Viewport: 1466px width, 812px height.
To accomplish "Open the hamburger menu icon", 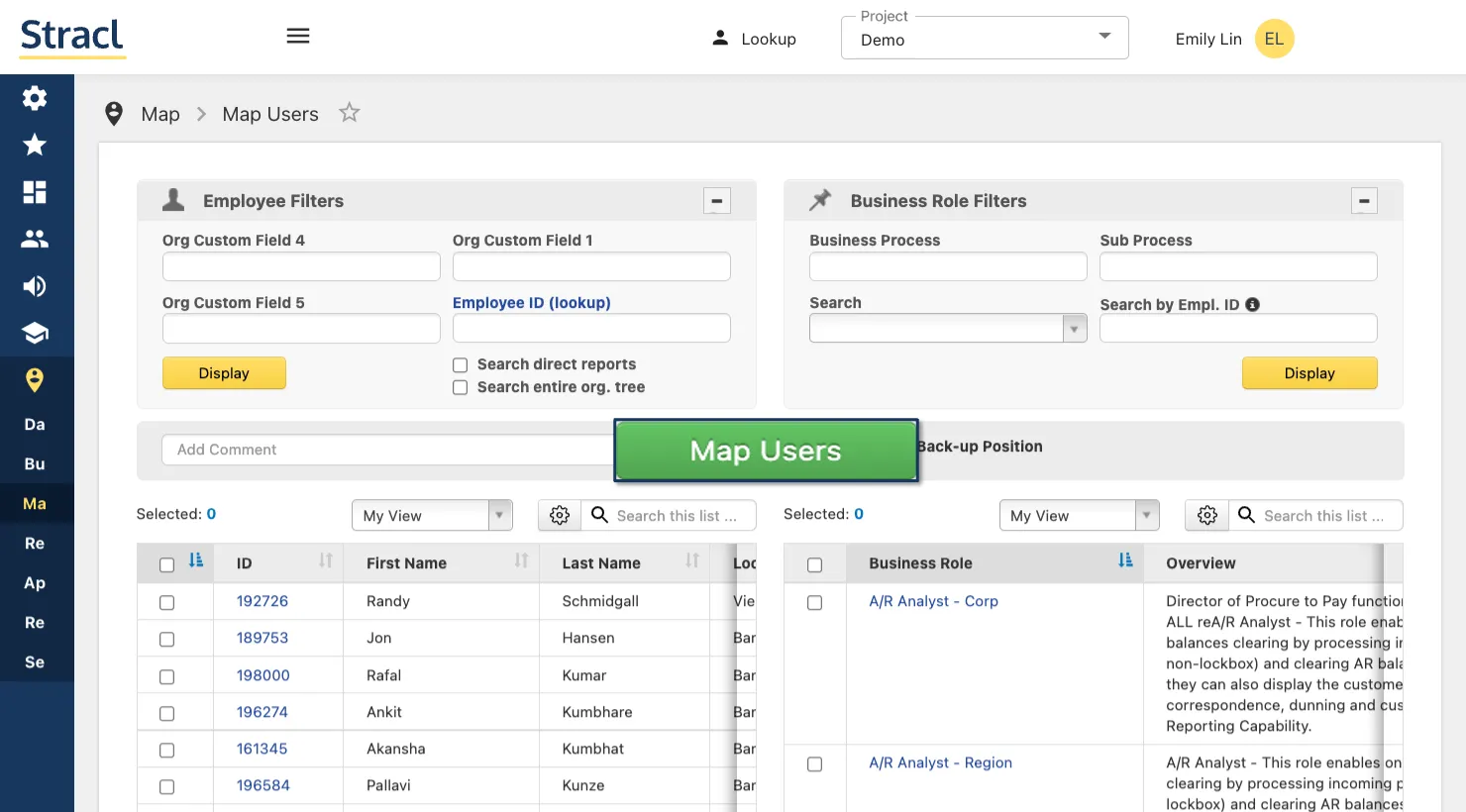I will [x=298, y=37].
